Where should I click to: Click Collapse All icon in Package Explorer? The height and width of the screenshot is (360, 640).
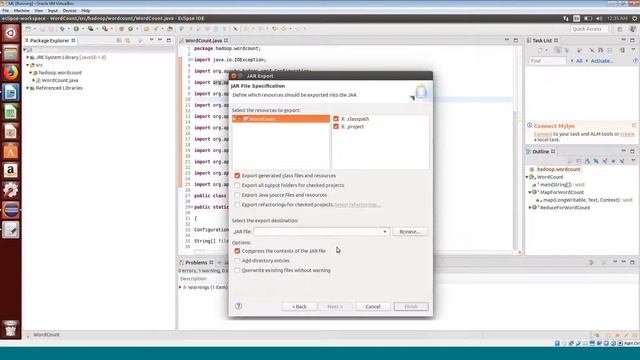point(119,40)
